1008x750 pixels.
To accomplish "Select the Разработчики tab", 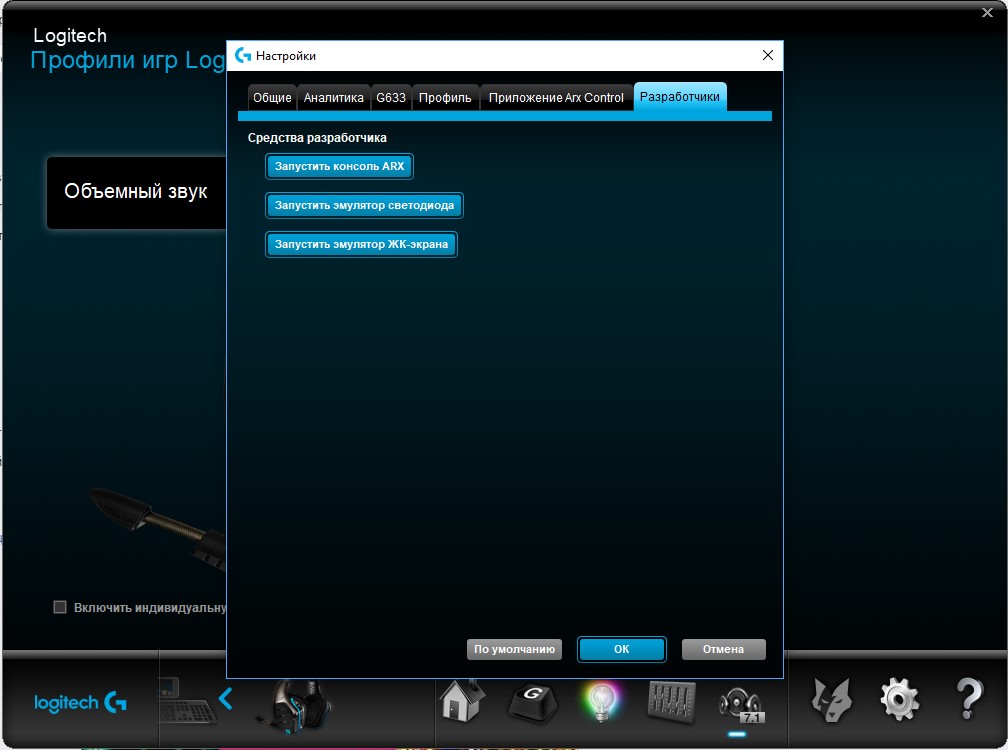I will pyautogui.click(x=680, y=96).
